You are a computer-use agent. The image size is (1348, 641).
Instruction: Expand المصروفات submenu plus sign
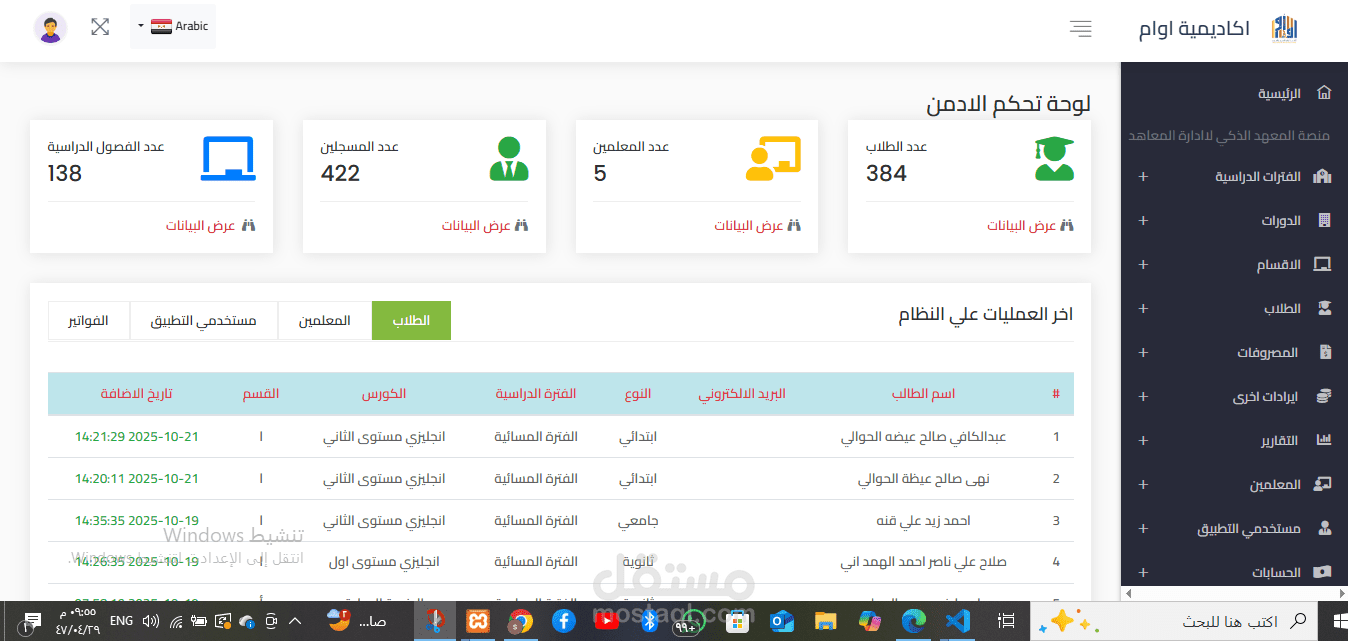pos(1144,353)
